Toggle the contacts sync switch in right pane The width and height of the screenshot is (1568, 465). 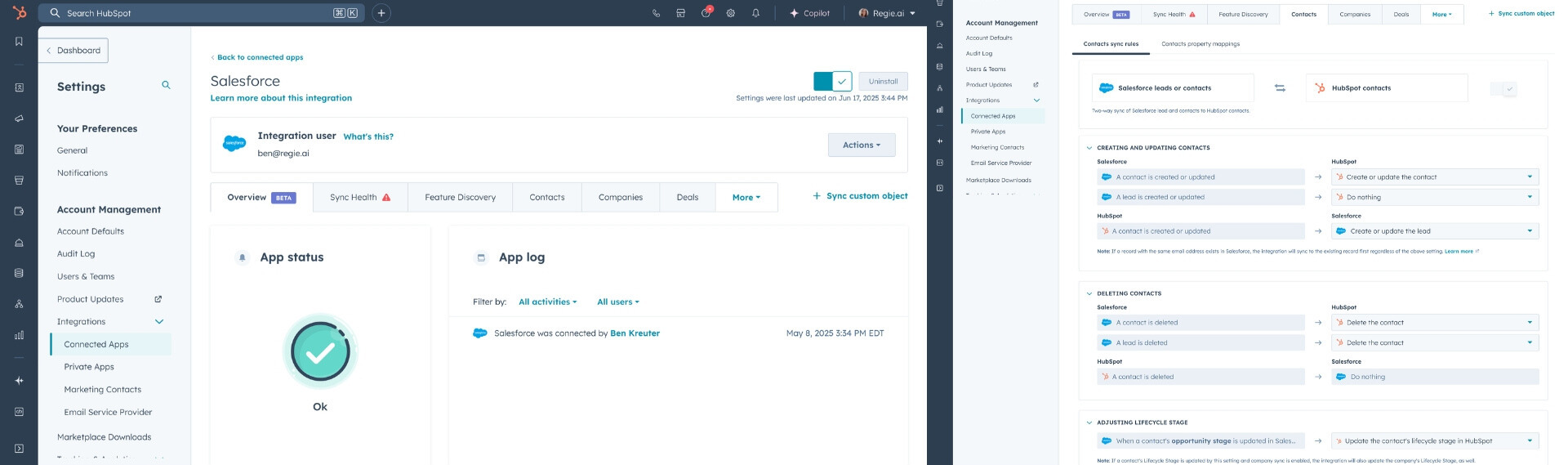click(x=1503, y=88)
